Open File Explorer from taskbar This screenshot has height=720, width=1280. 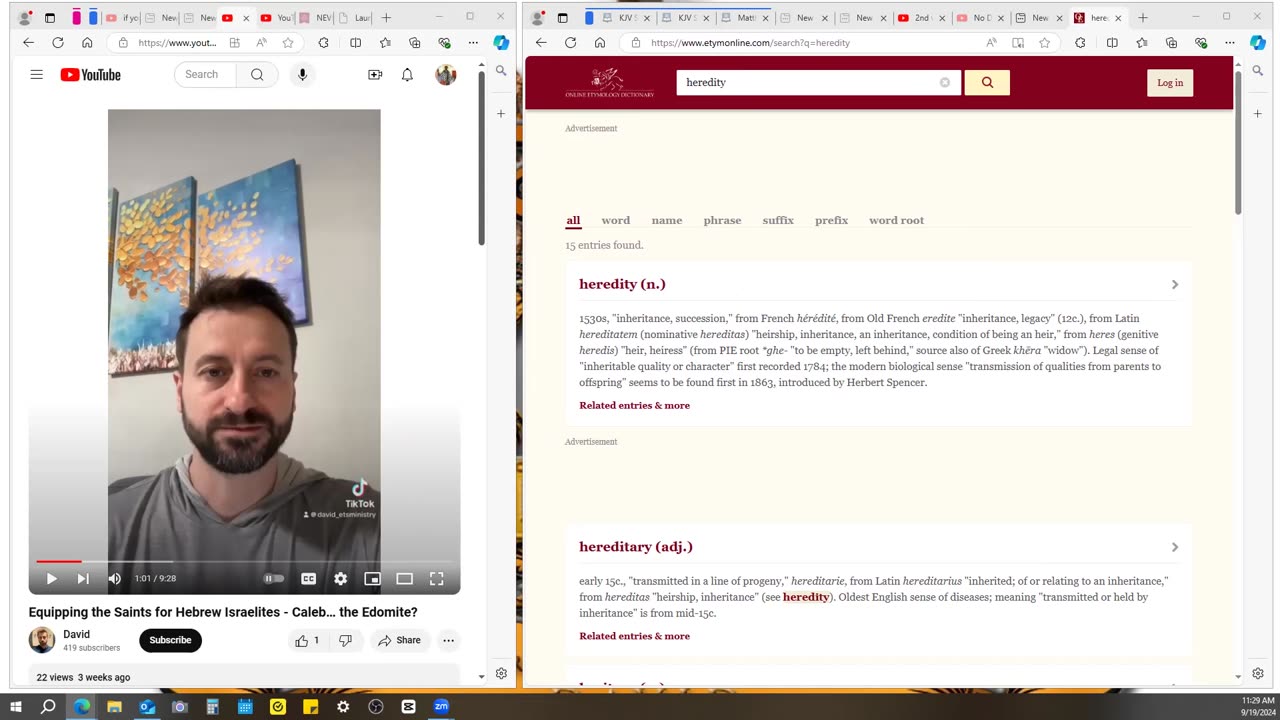click(114, 707)
